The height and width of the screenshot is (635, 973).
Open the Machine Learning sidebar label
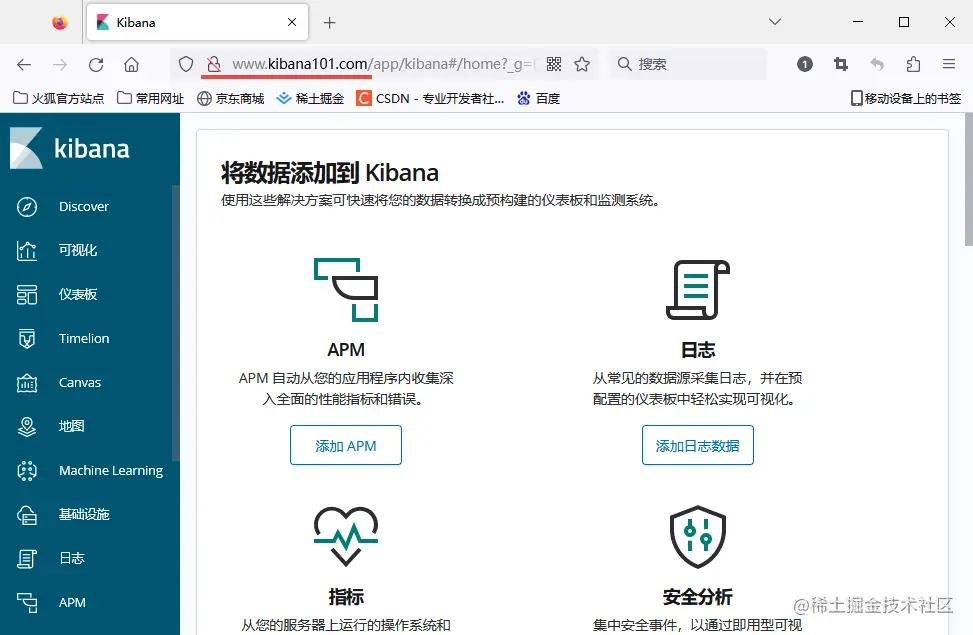pos(111,471)
